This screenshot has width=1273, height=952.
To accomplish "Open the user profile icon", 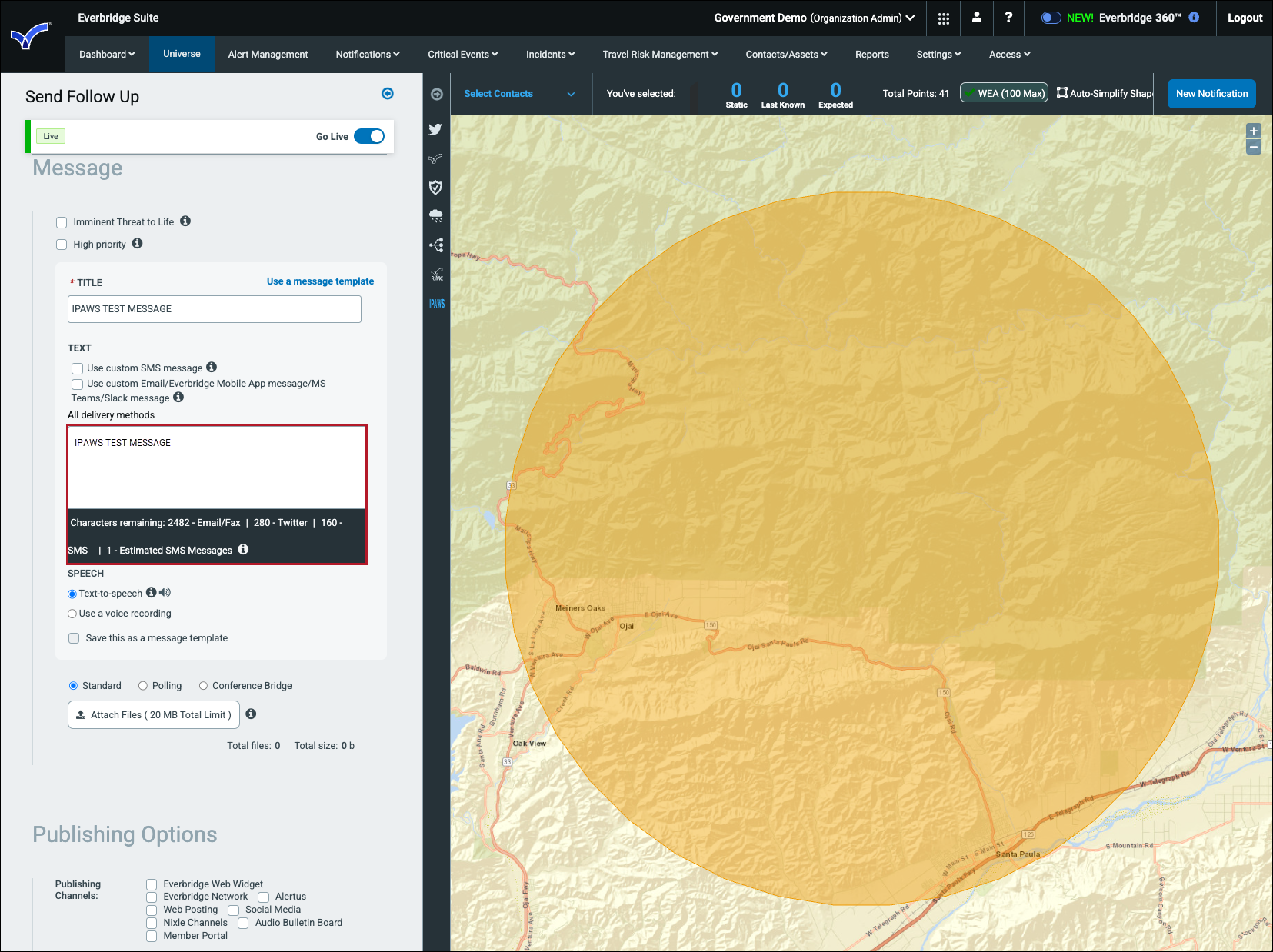I will 977,17.
